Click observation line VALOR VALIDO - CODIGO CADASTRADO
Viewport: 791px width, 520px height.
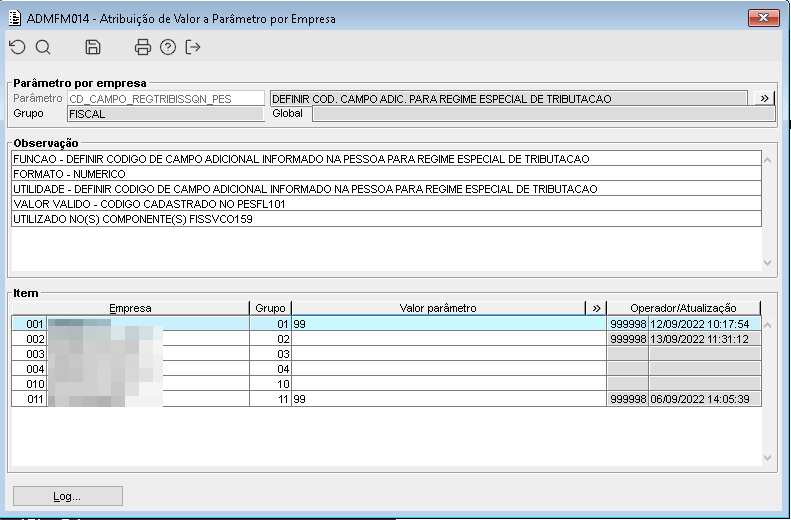pos(386,204)
